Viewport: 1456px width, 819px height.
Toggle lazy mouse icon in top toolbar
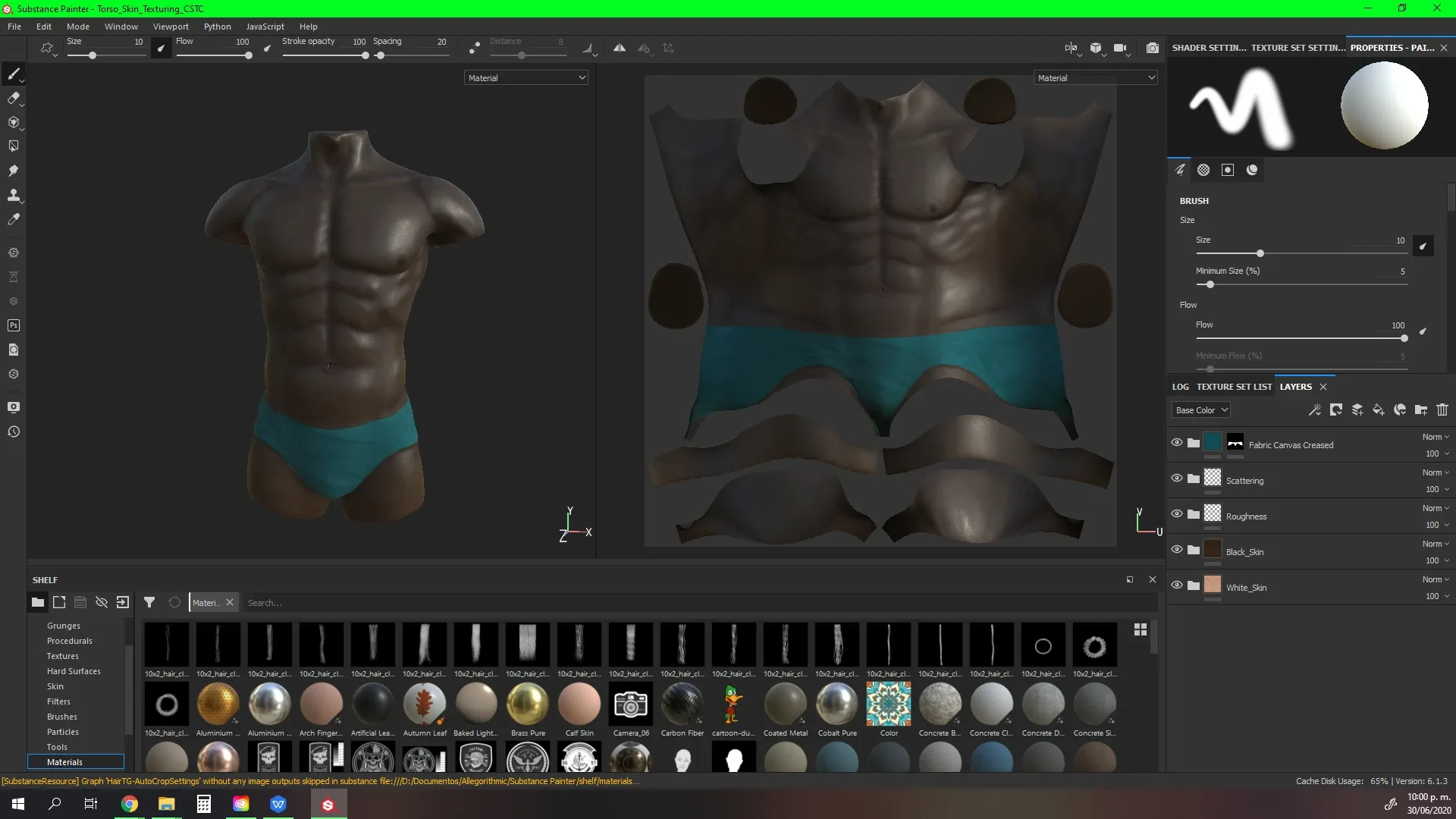pos(474,48)
